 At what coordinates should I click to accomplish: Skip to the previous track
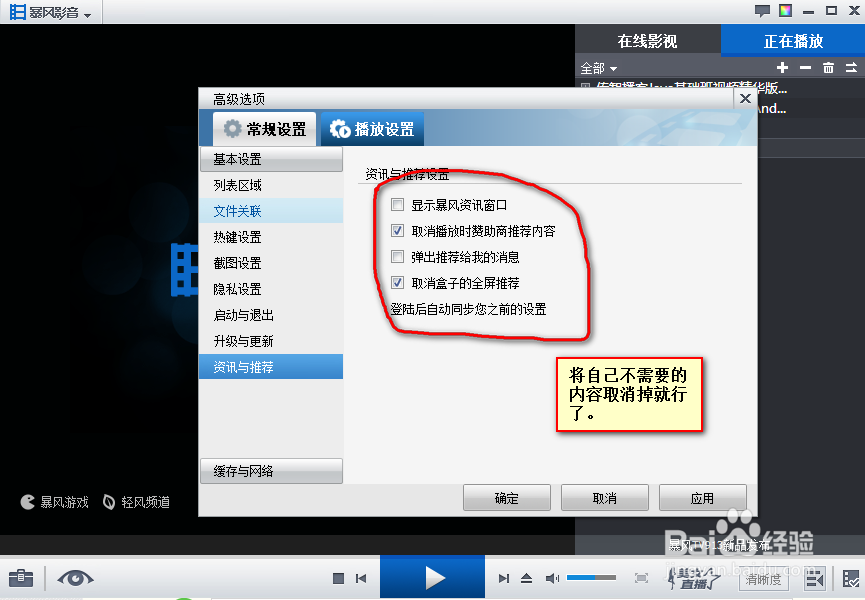pos(361,578)
